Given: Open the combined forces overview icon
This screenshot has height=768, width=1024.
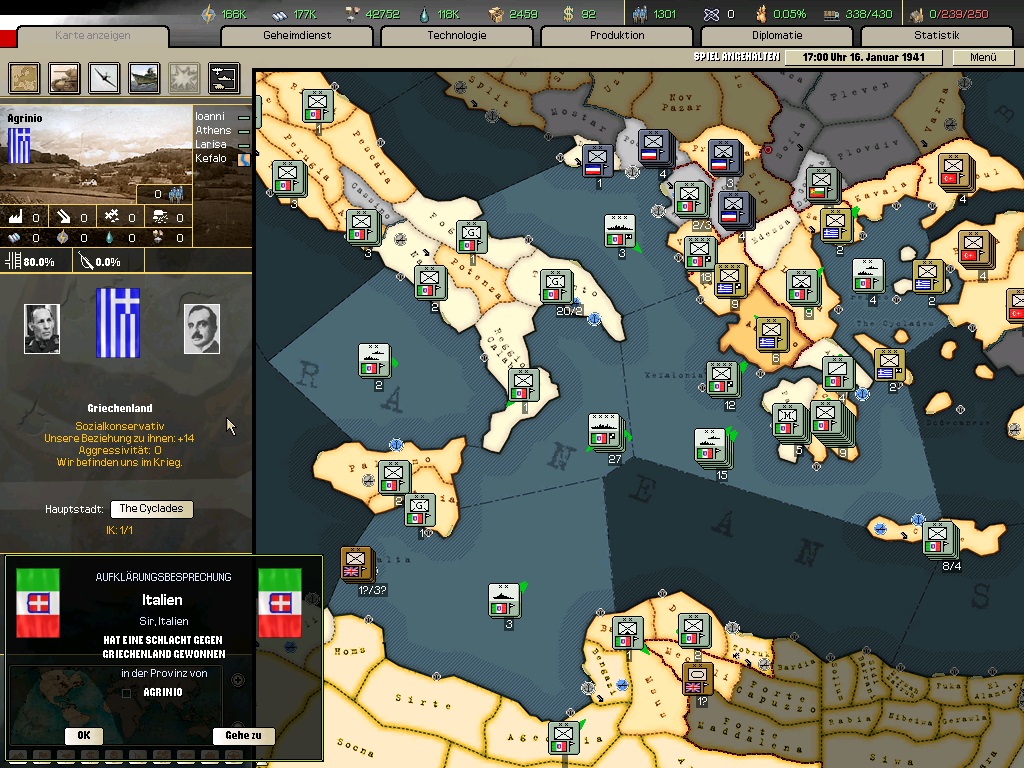Looking at the screenshot, I should coord(223,77).
